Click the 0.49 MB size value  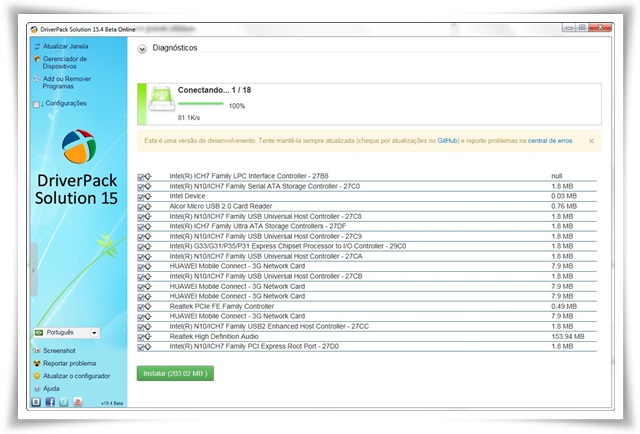(x=564, y=306)
